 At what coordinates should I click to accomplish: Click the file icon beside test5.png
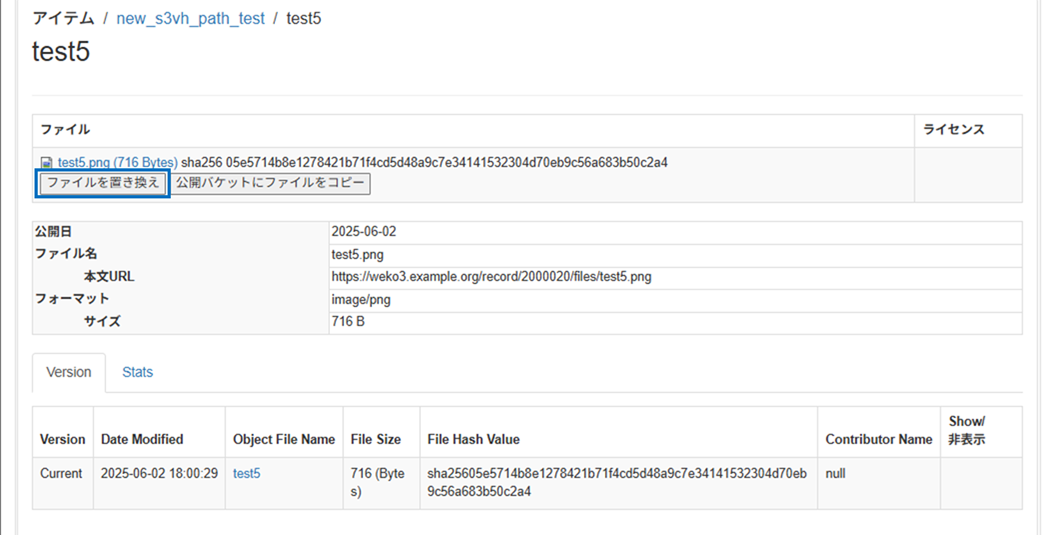pyautogui.click(x=46, y=163)
